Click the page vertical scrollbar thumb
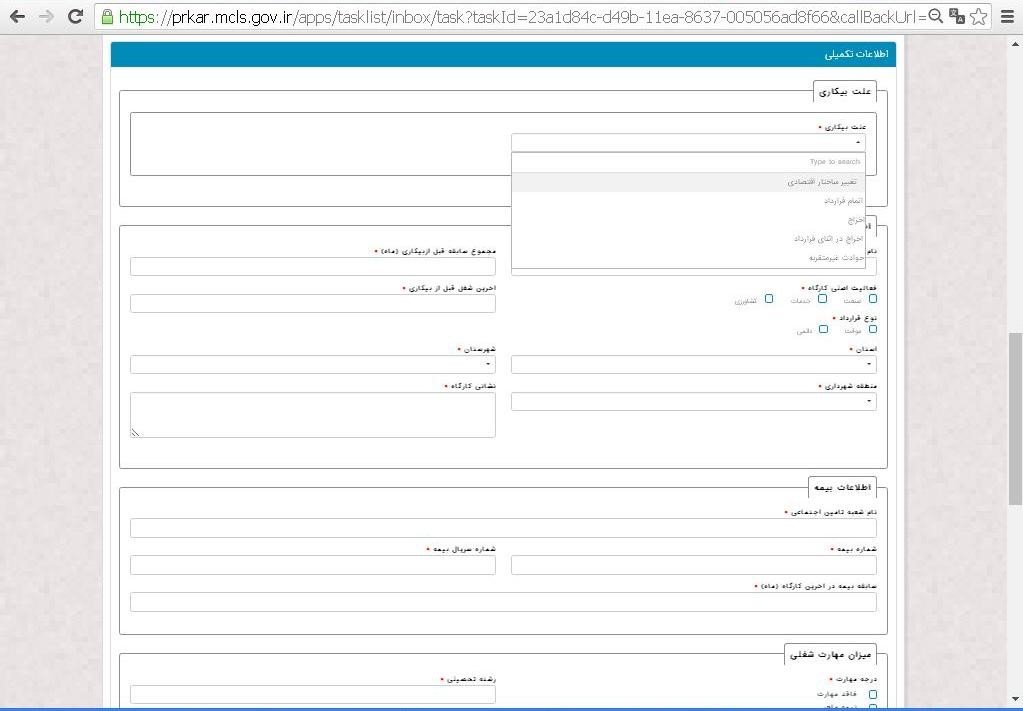 click(x=1015, y=418)
